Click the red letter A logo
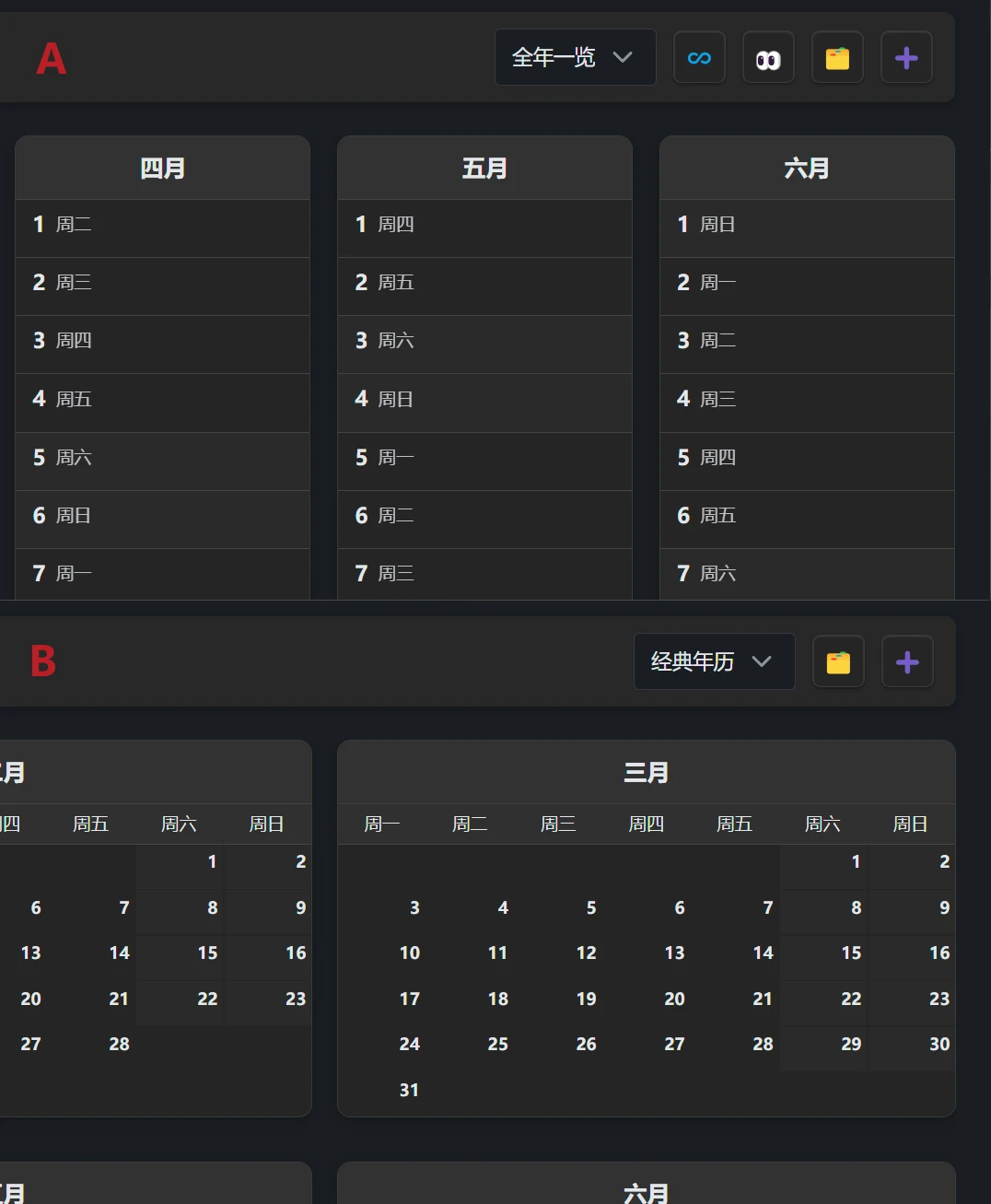This screenshot has height=1204, width=991. pos(52,59)
